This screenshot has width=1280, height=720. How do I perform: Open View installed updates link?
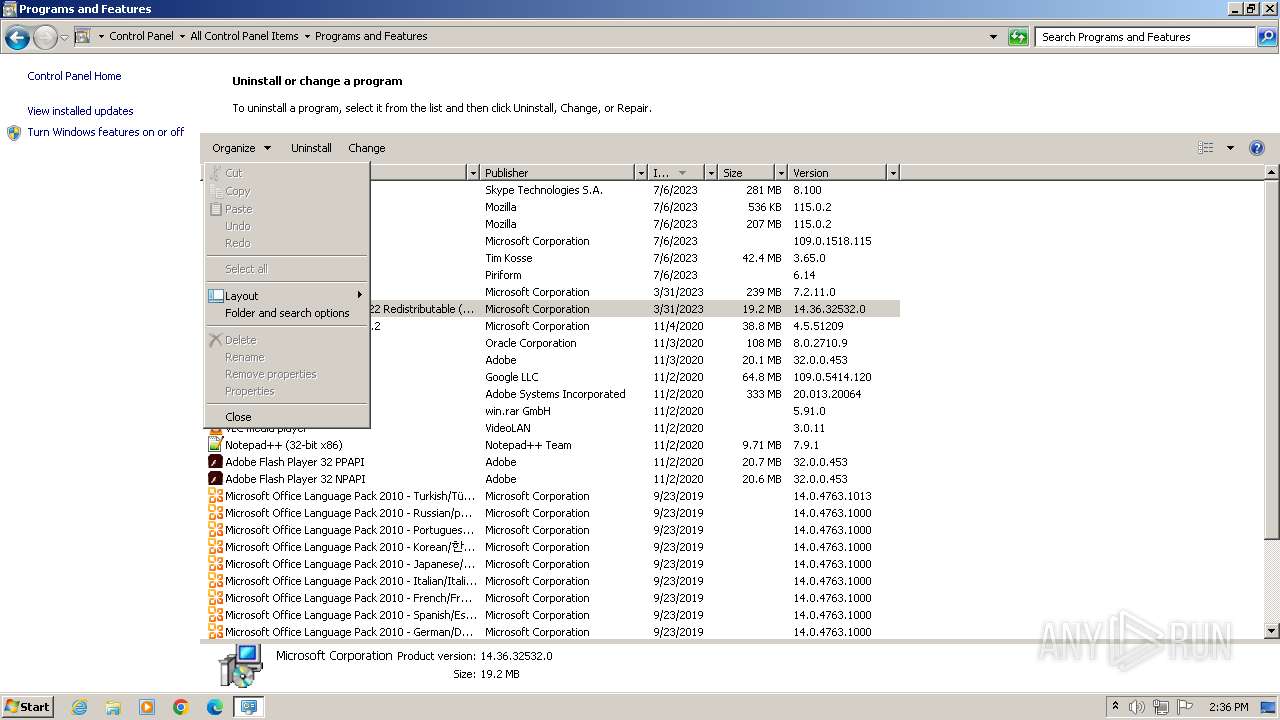click(x=80, y=111)
